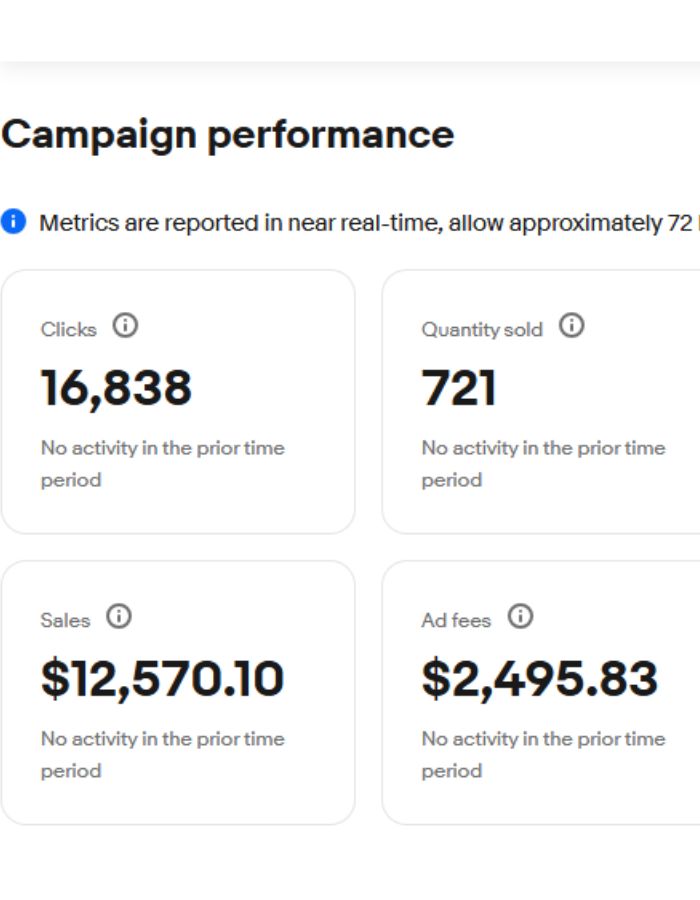Click the info icon next to Sales
This screenshot has width=700, height=900.
click(119, 617)
